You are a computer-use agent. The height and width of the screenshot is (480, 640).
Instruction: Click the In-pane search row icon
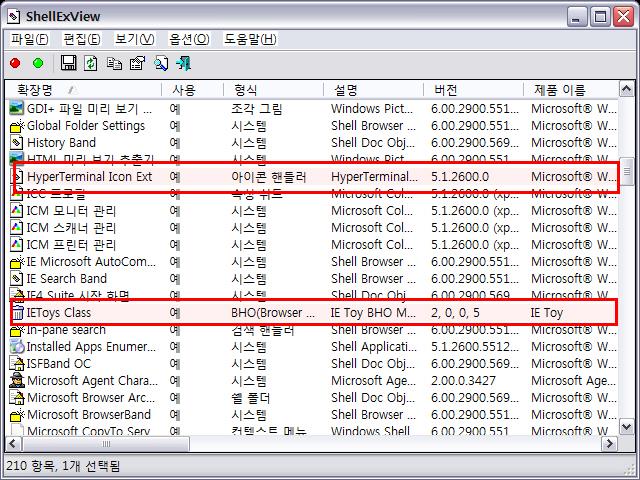tap(17, 330)
